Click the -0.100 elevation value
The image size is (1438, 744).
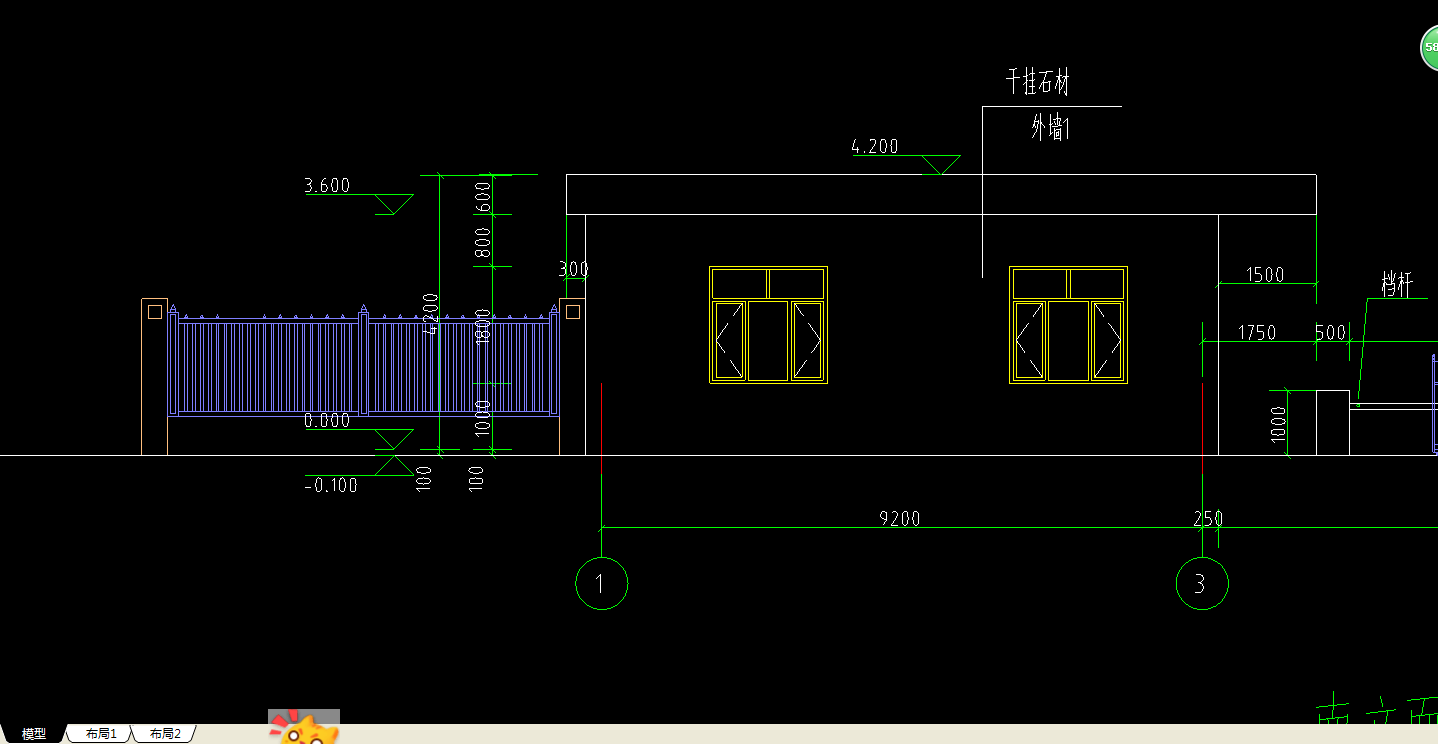coord(331,486)
